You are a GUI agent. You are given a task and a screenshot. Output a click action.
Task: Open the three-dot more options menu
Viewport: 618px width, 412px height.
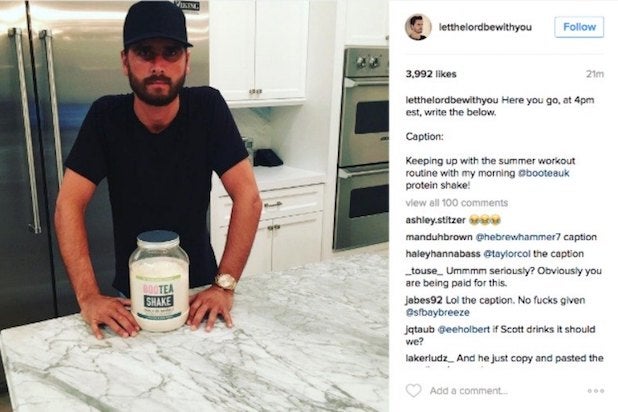coord(595,391)
